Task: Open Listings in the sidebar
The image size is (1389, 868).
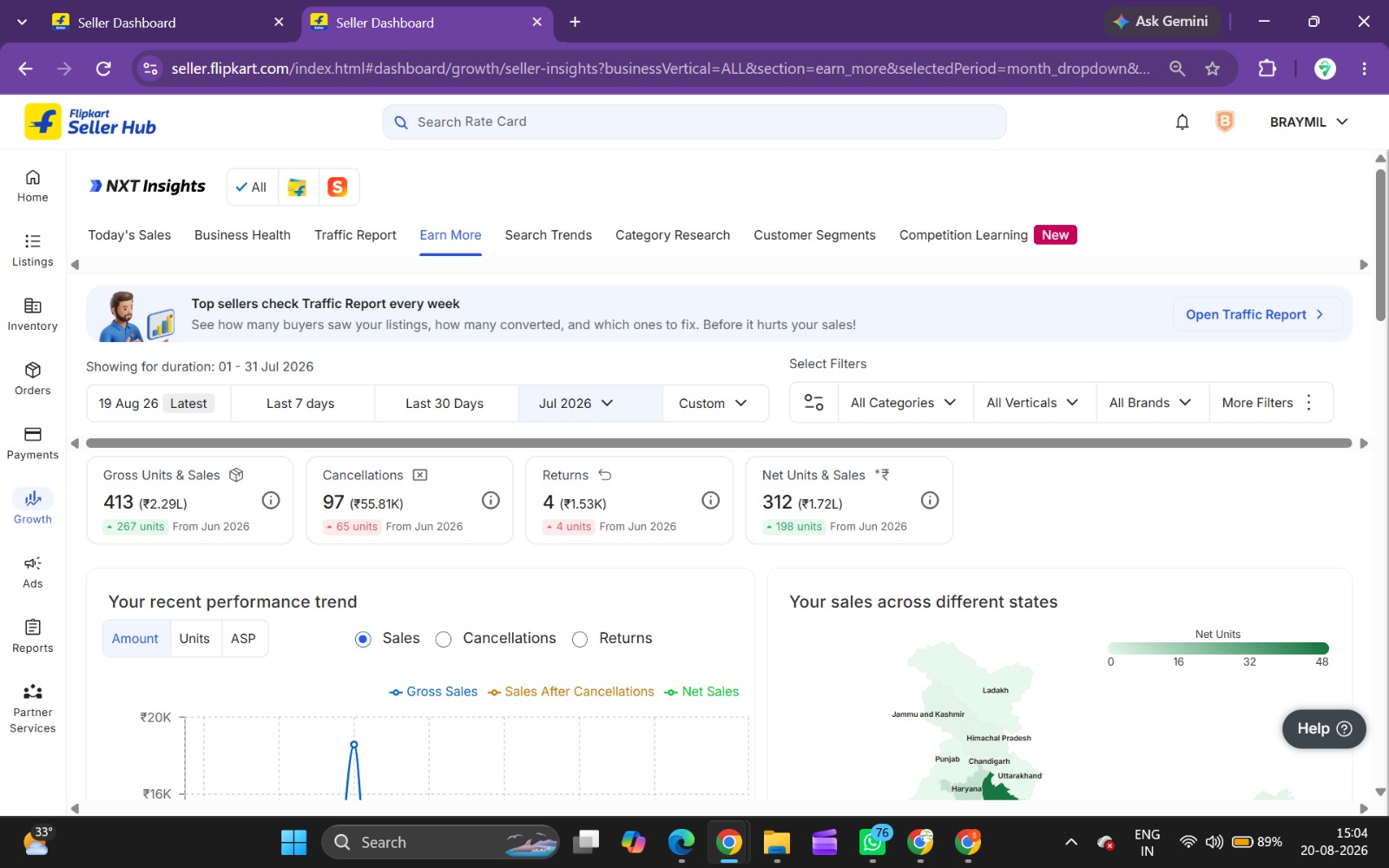Action: click(x=32, y=250)
